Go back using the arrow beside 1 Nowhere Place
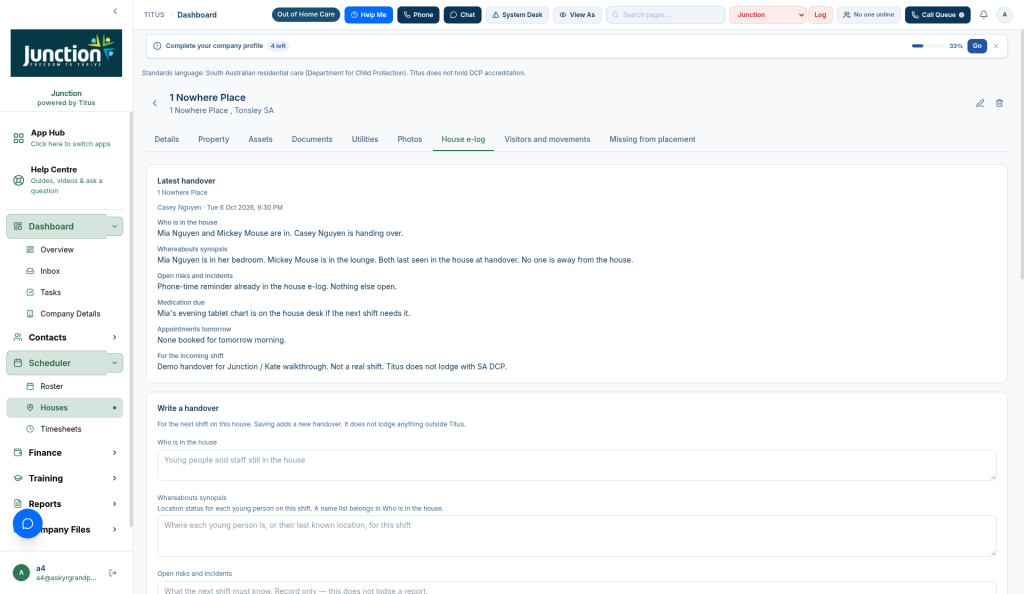 pyautogui.click(x=155, y=103)
